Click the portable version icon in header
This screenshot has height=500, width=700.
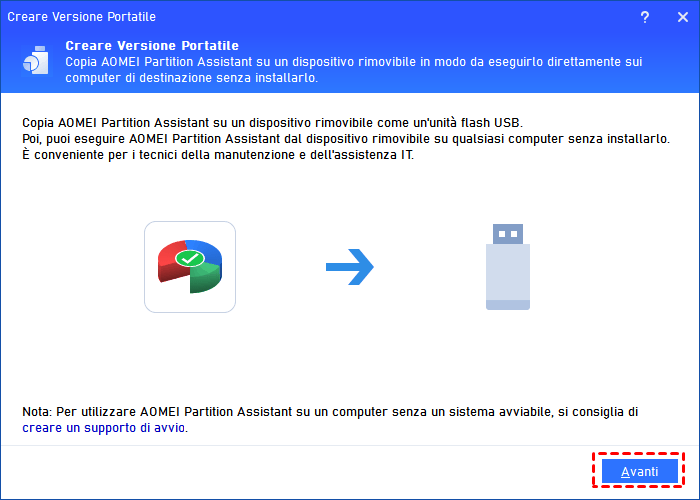click(36, 60)
